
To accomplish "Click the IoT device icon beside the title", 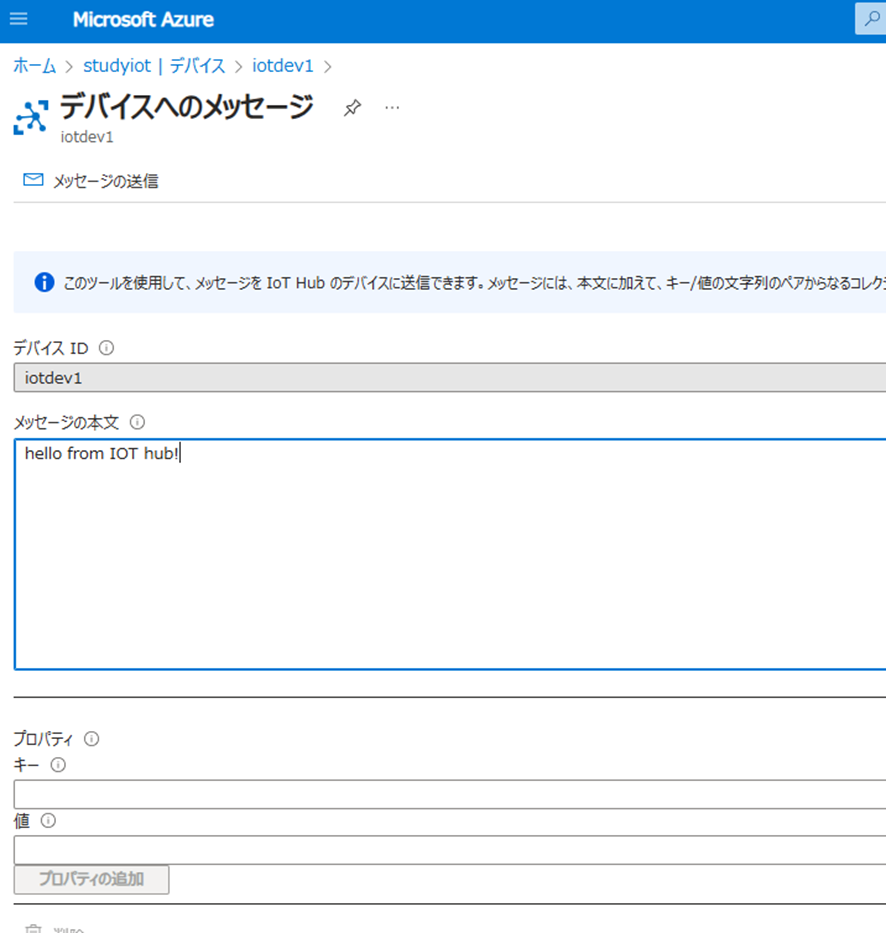I will pos(31,117).
